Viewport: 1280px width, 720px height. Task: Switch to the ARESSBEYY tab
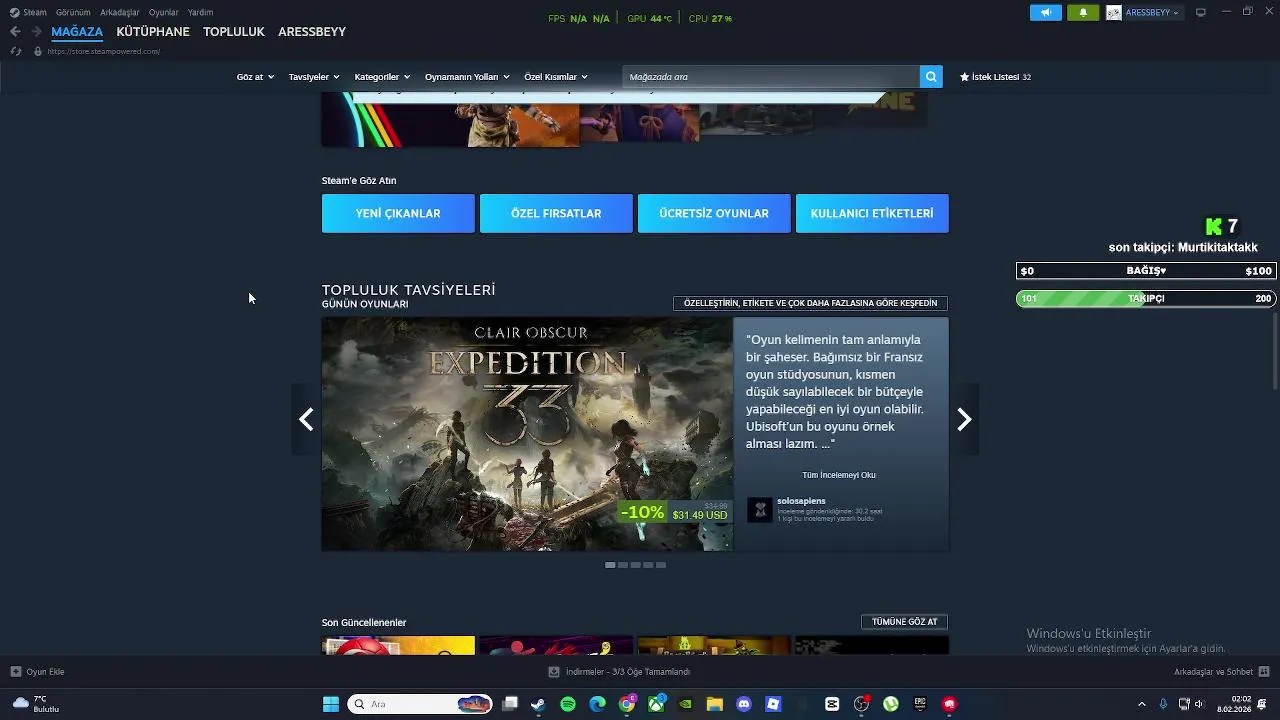pos(312,32)
